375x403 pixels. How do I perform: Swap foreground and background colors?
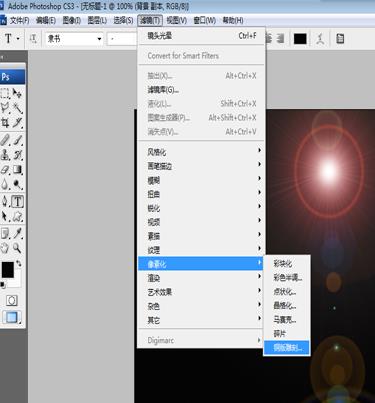[19, 263]
